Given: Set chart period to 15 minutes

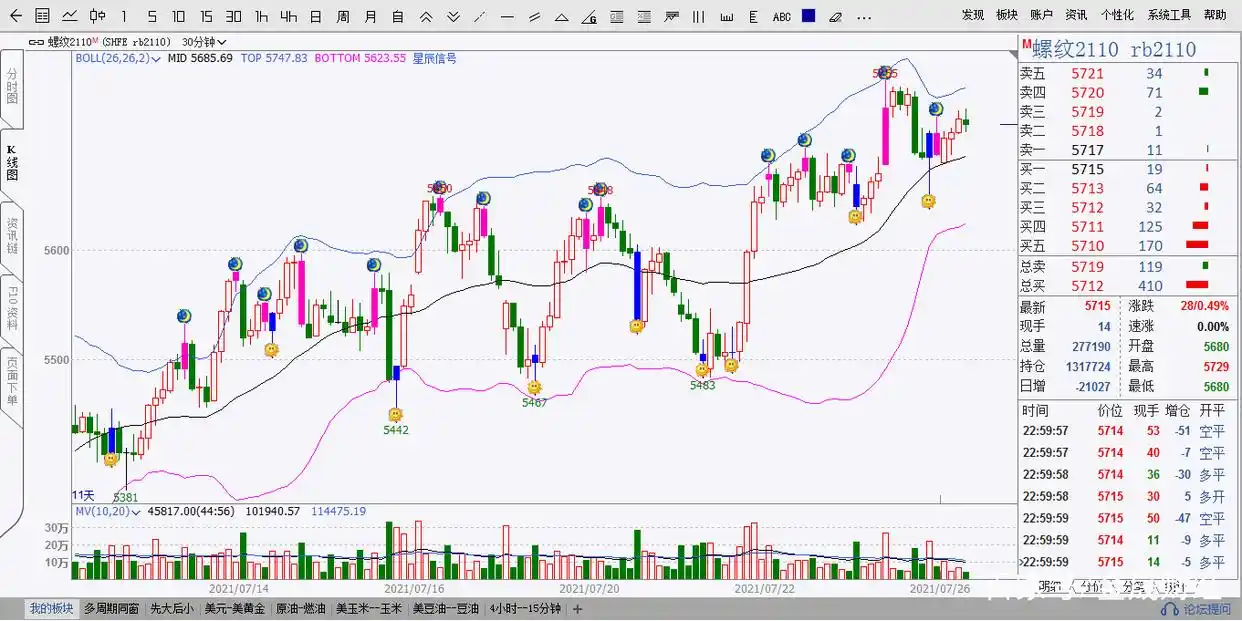Looking at the screenshot, I should point(206,16).
